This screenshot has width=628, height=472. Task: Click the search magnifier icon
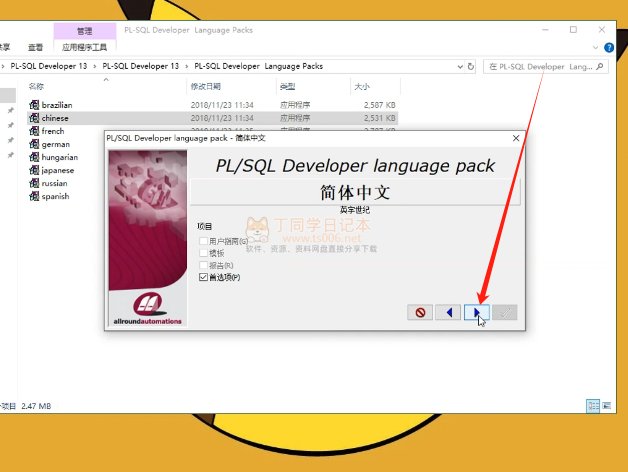[x=600, y=67]
